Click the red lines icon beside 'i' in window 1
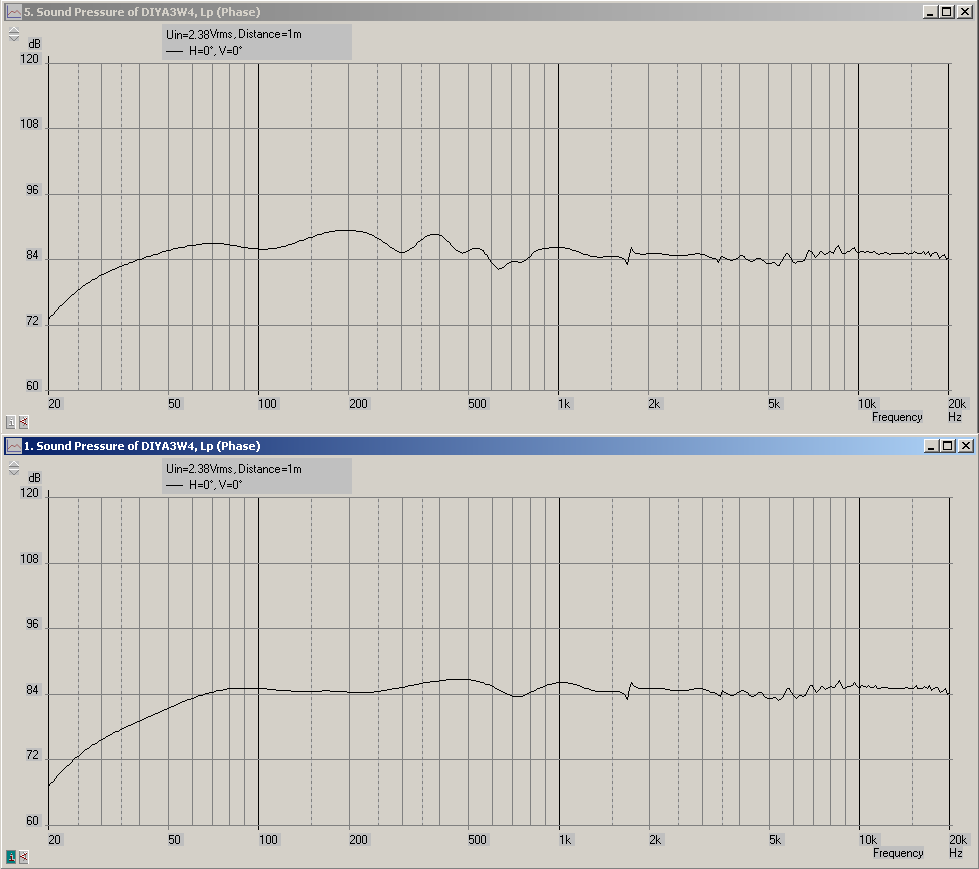The width and height of the screenshot is (979, 869). [23, 857]
